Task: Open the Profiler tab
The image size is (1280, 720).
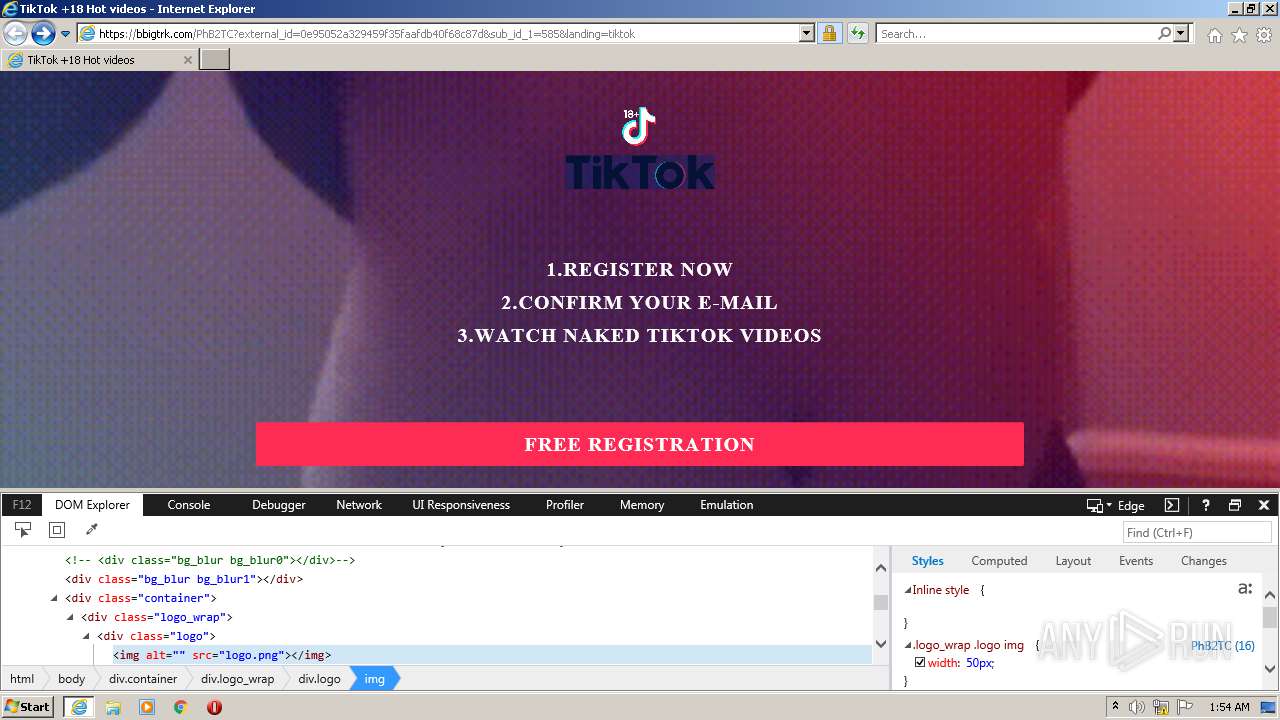Action: coord(565,505)
